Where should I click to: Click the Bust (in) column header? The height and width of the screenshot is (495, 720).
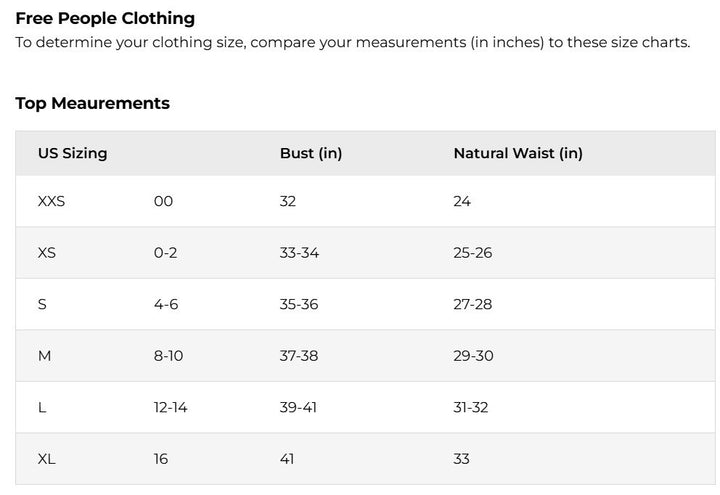[x=310, y=154]
